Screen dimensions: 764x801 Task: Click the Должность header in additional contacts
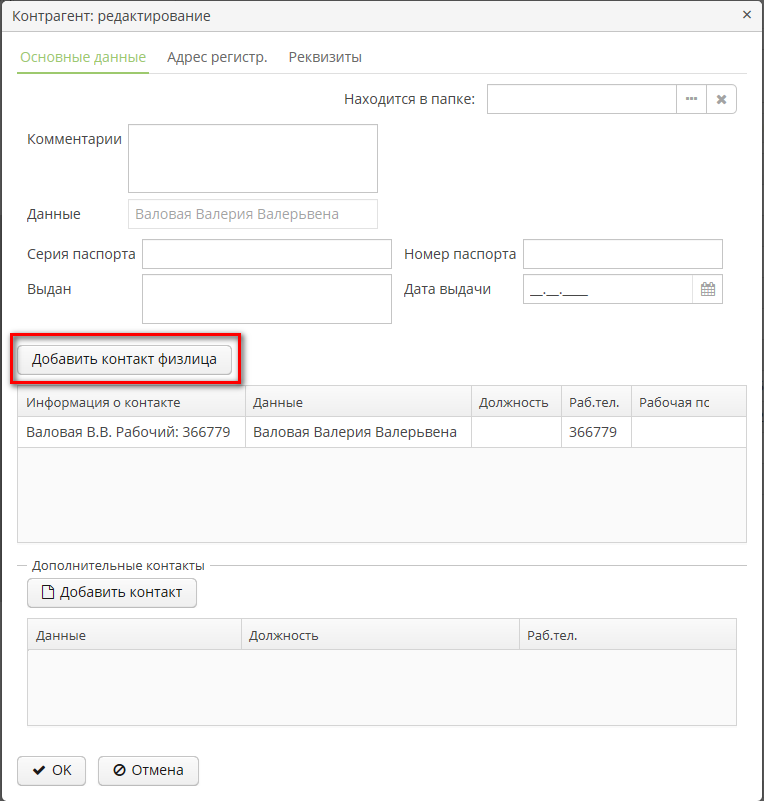378,635
